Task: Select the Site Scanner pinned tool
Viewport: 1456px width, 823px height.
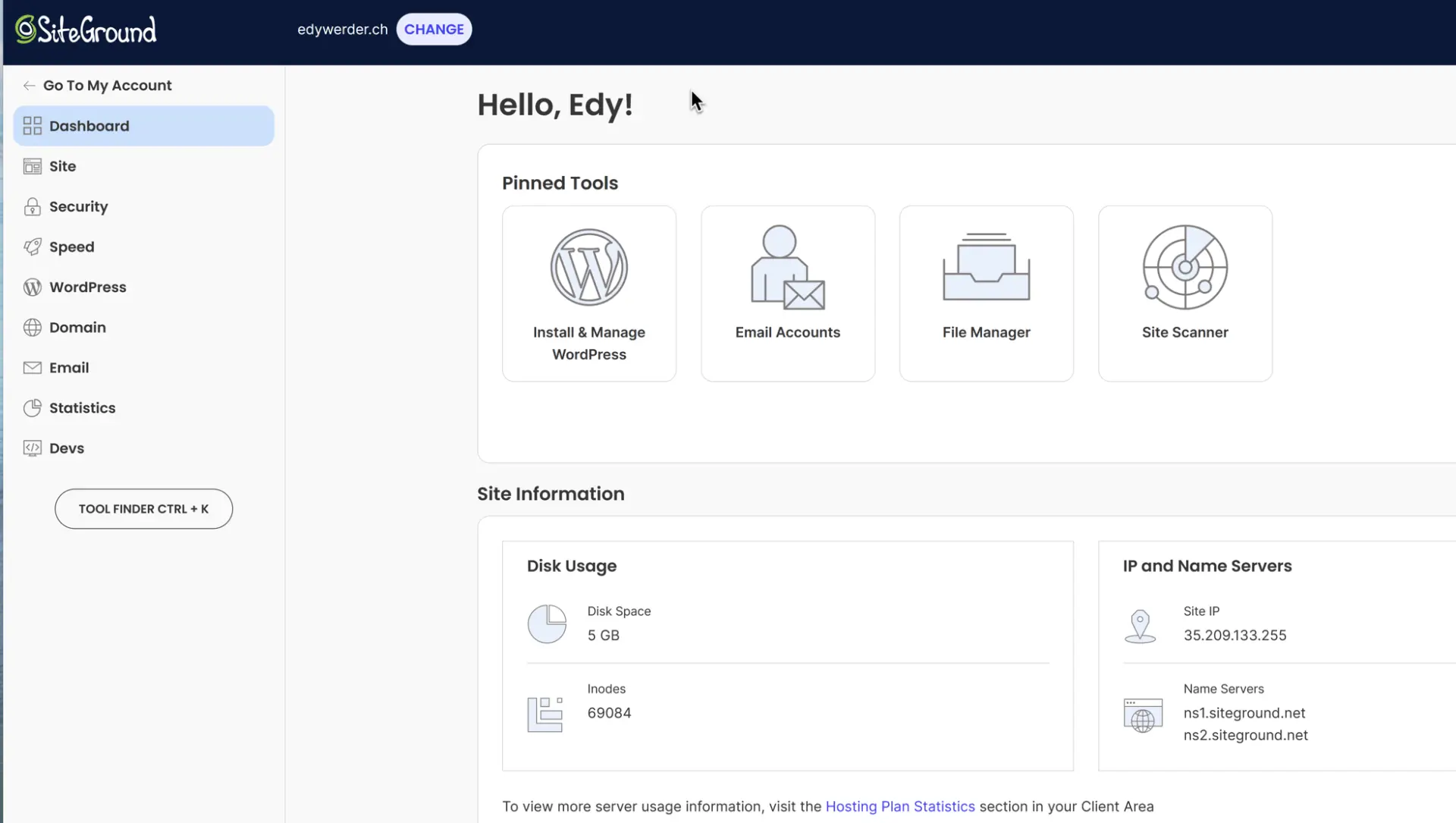Action: [x=1185, y=293]
